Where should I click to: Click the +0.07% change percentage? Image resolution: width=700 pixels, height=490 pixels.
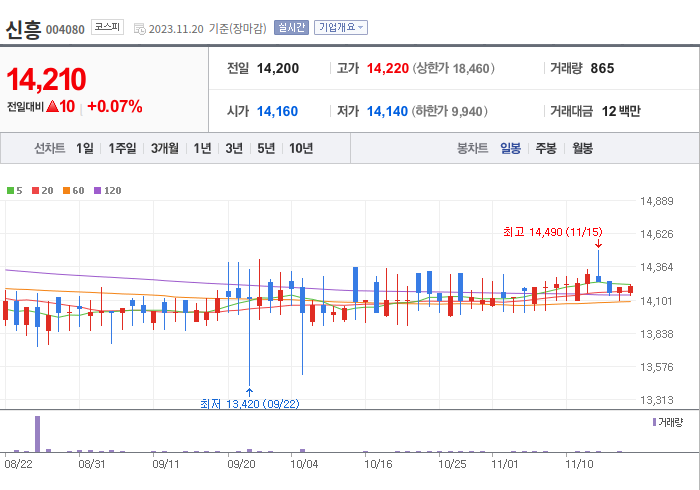115,106
